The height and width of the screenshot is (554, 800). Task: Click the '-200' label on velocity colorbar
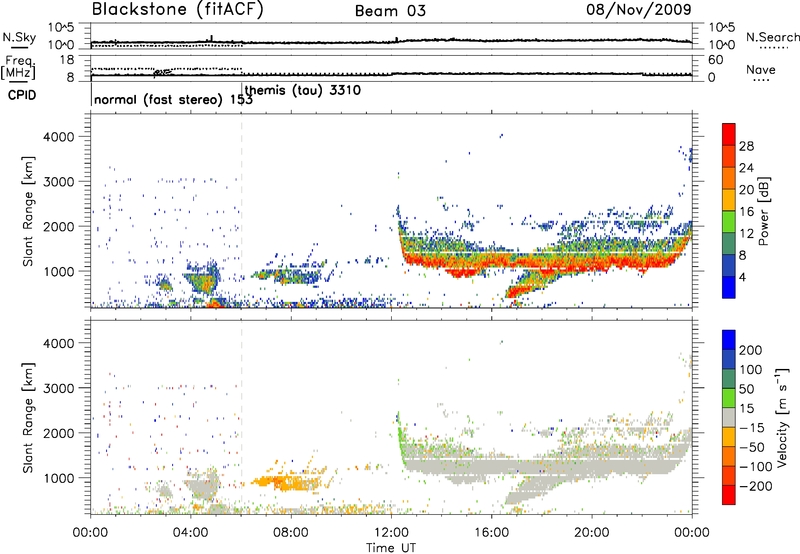pyautogui.click(x=756, y=486)
